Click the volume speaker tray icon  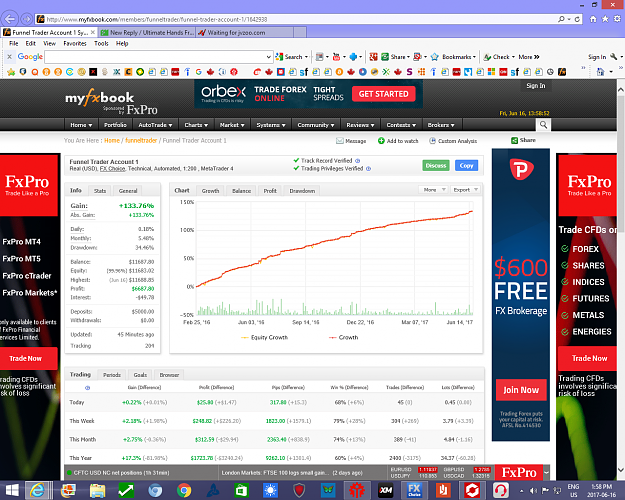[533, 490]
